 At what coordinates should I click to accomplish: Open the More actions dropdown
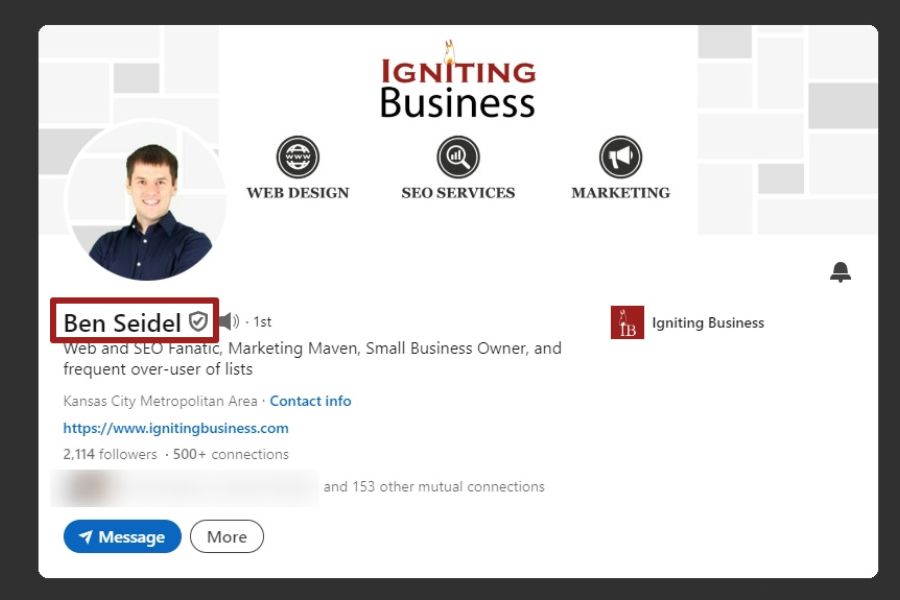pos(227,537)
